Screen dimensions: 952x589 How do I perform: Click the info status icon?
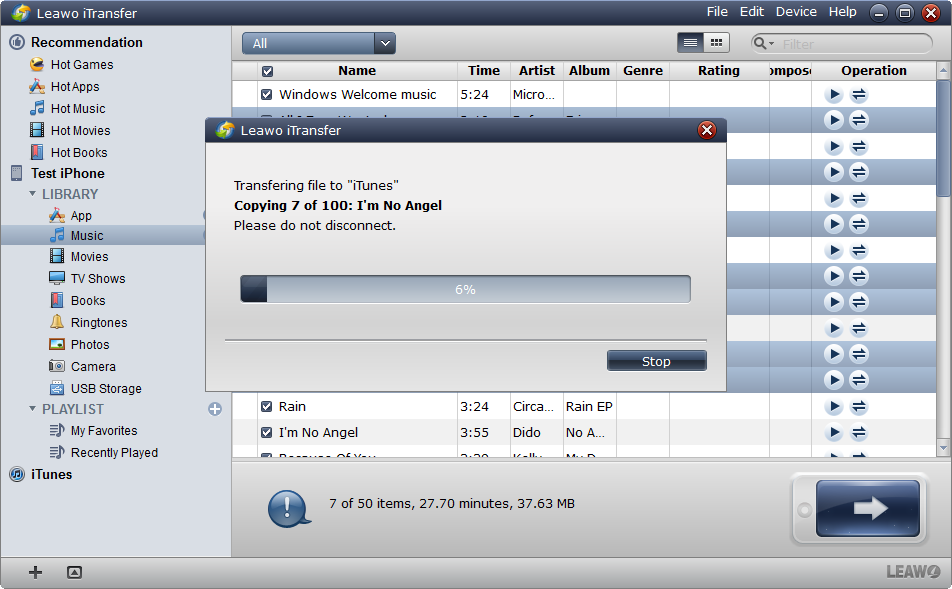289,509
